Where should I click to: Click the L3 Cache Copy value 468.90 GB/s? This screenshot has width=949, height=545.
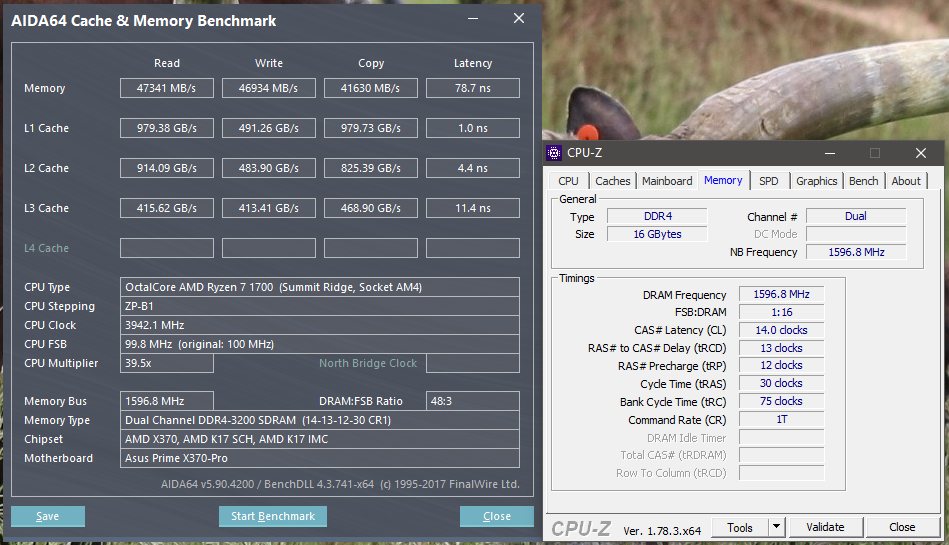(370, 208)
